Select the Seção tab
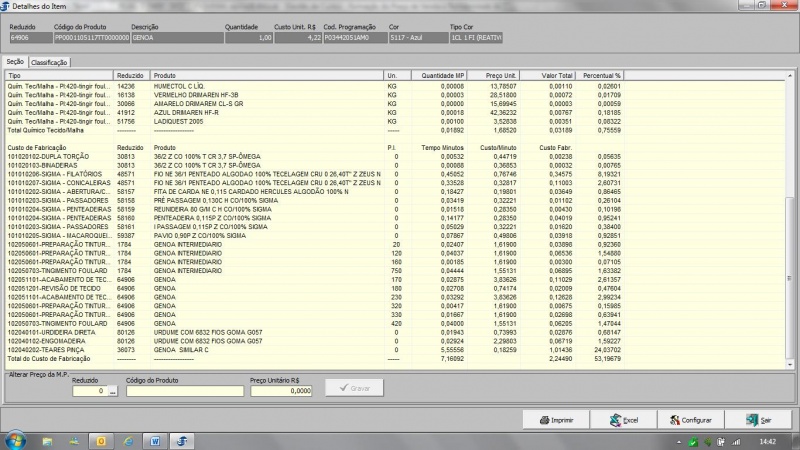 15,62
